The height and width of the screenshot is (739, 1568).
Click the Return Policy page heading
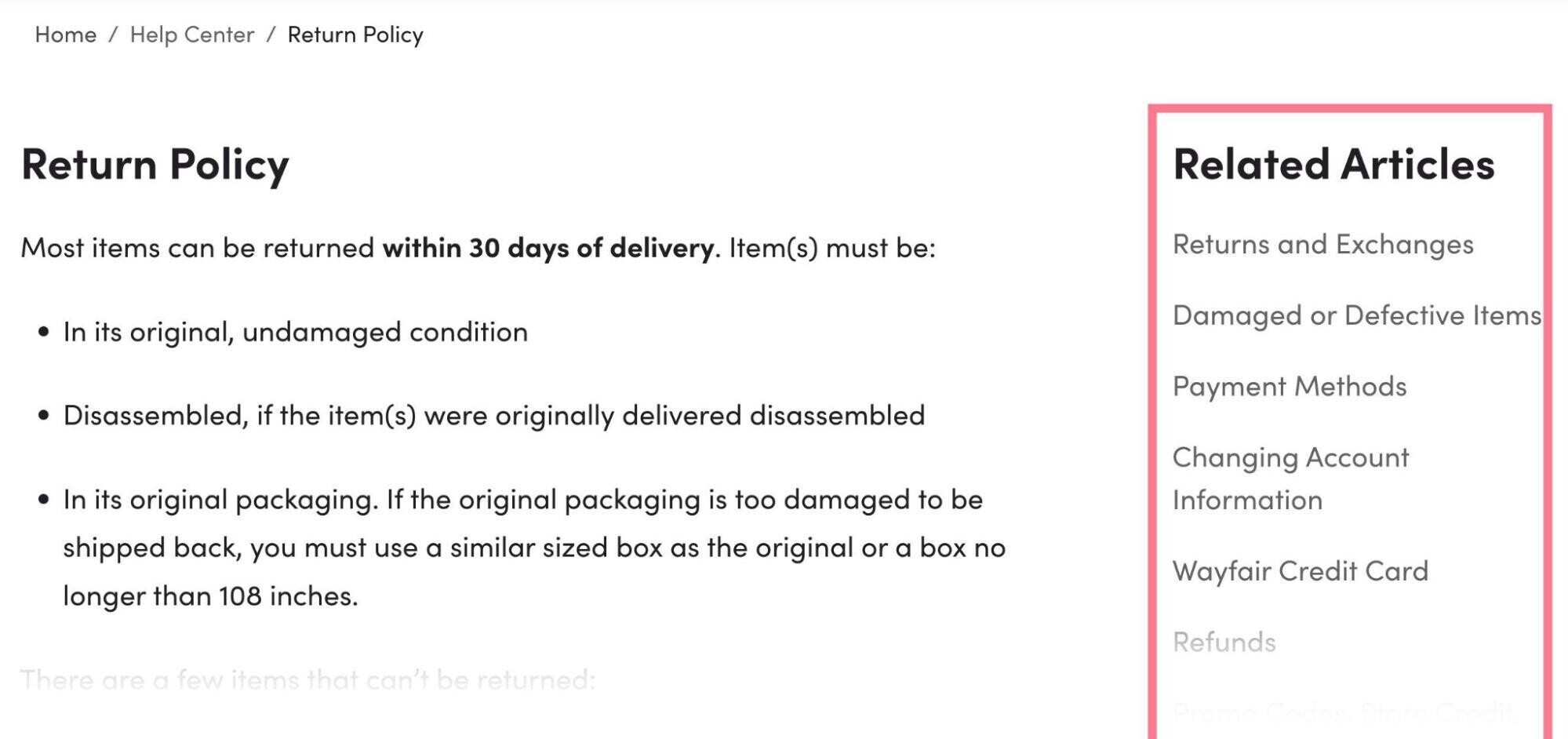[155, 166]
